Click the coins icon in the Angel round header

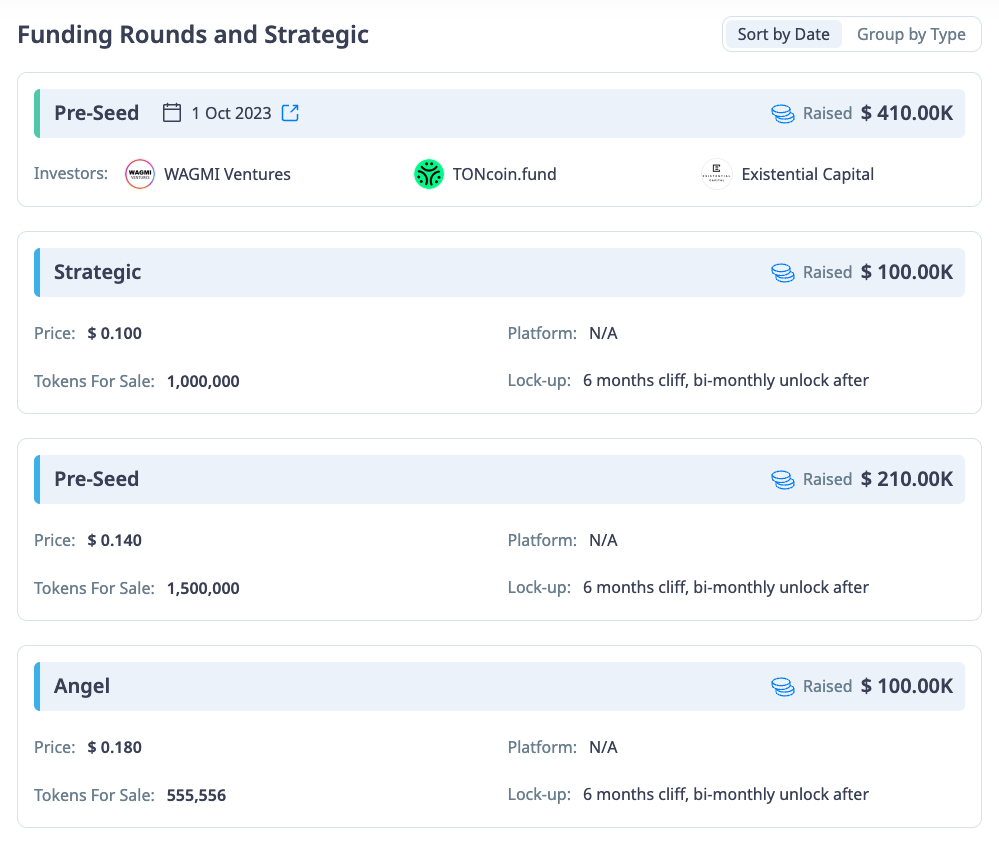pyautogui.click(x=782, y=686)
